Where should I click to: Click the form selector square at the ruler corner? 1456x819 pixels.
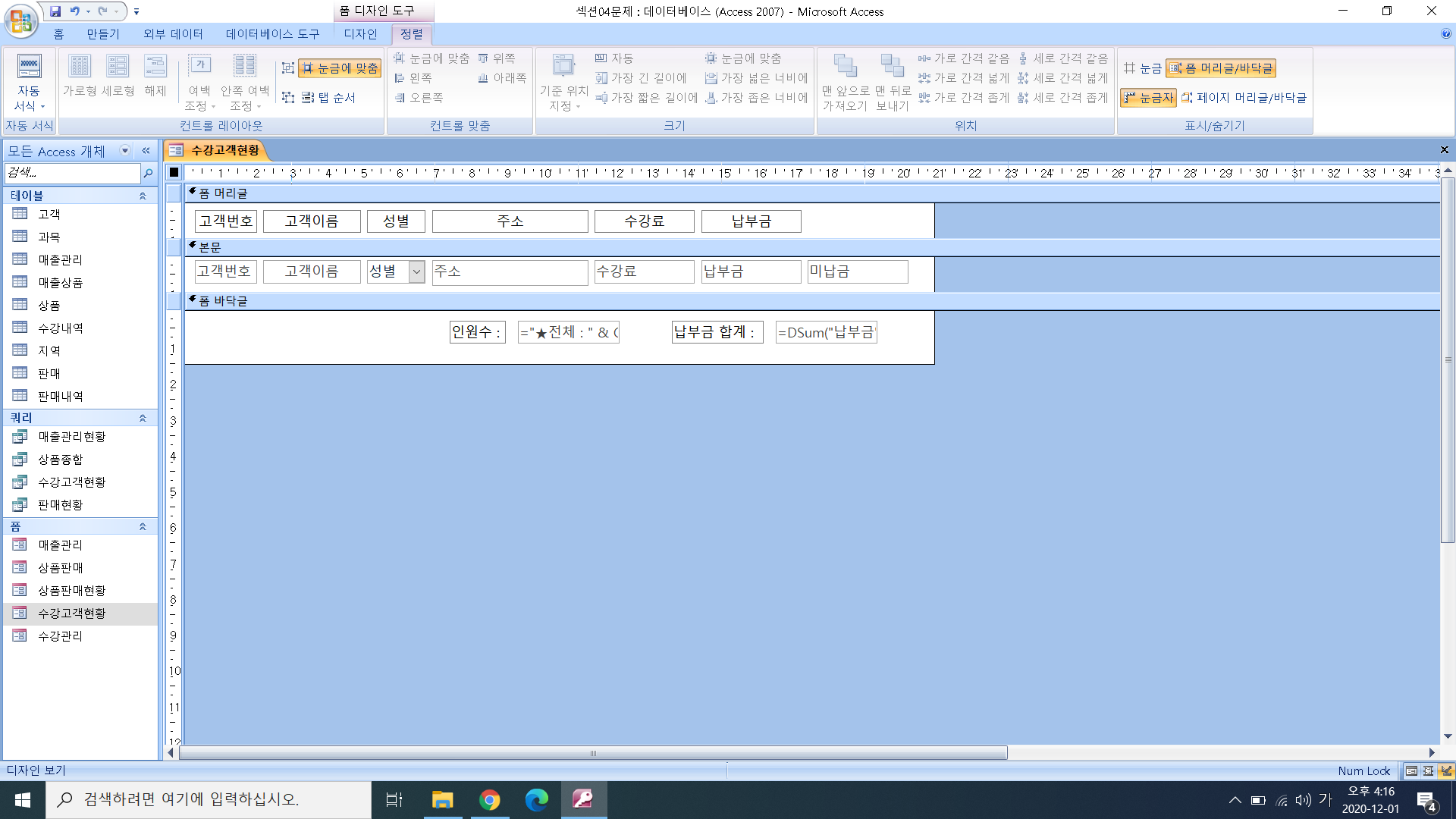pyautogui.click(x=174, y=172)
